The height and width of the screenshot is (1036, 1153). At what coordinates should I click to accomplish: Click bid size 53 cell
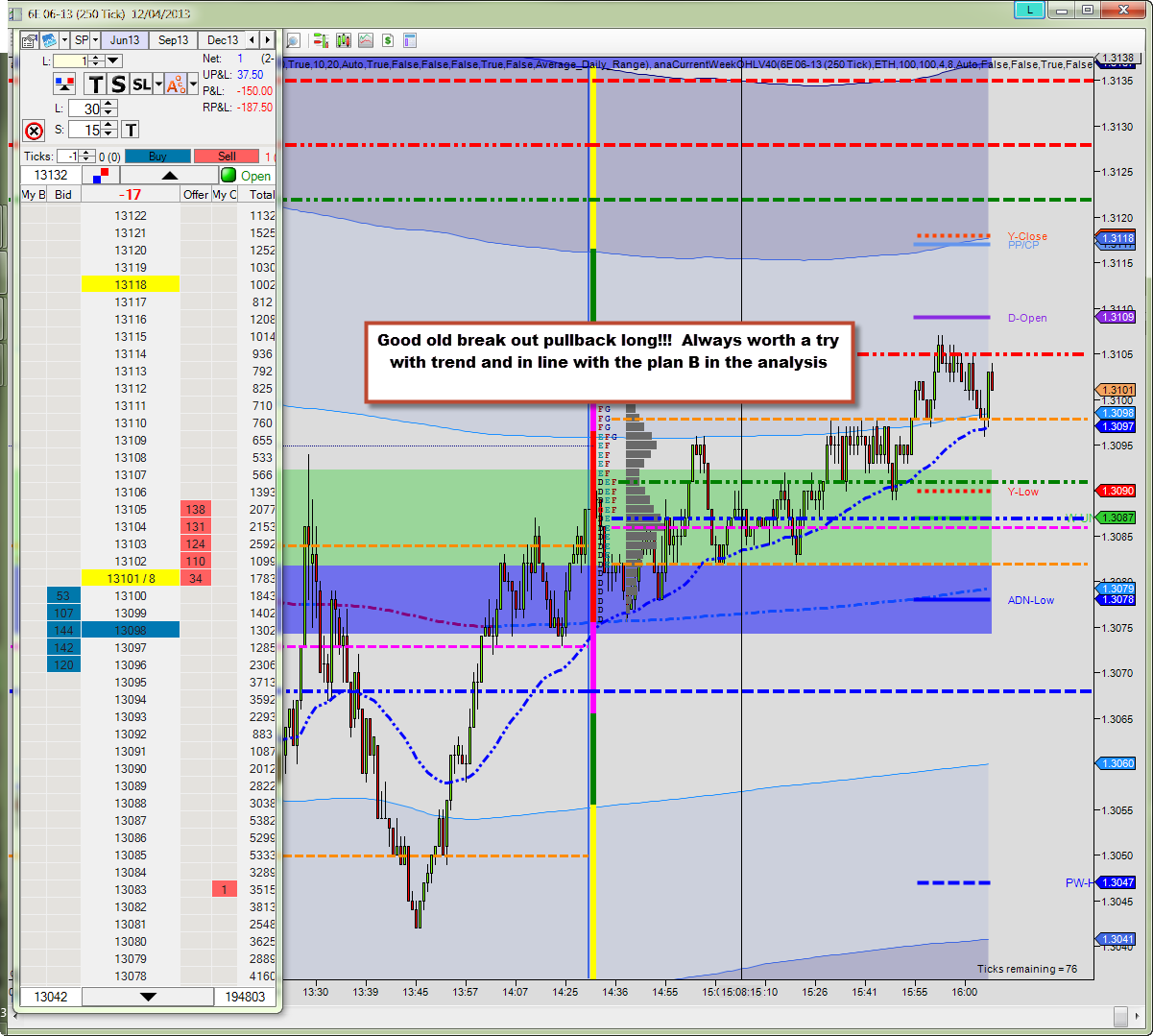click(64, 595)
